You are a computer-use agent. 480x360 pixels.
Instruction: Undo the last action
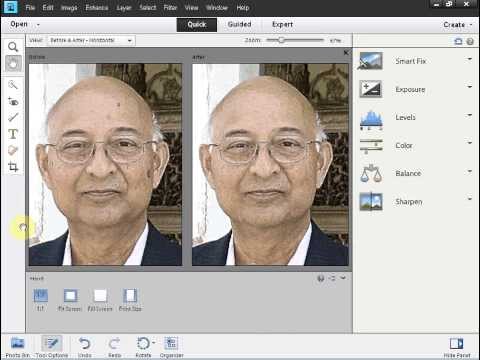click(x=84, y=347)
